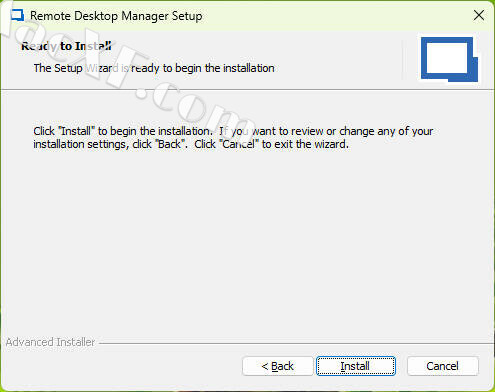
Task: Click the "Setup Wizard is ready" subtitle text
Action: pyautogui.click(x=154, y=68)
